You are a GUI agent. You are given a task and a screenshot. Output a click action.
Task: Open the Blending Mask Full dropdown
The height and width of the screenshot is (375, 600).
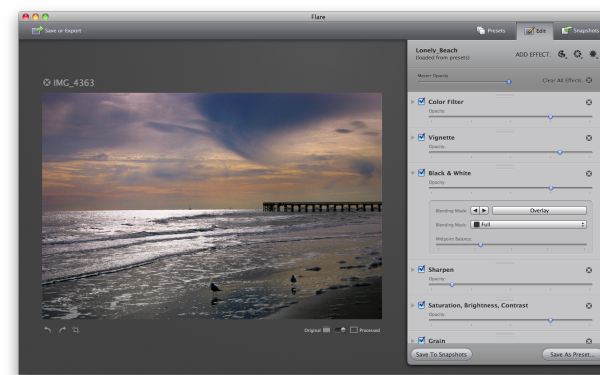click(528, 225)
